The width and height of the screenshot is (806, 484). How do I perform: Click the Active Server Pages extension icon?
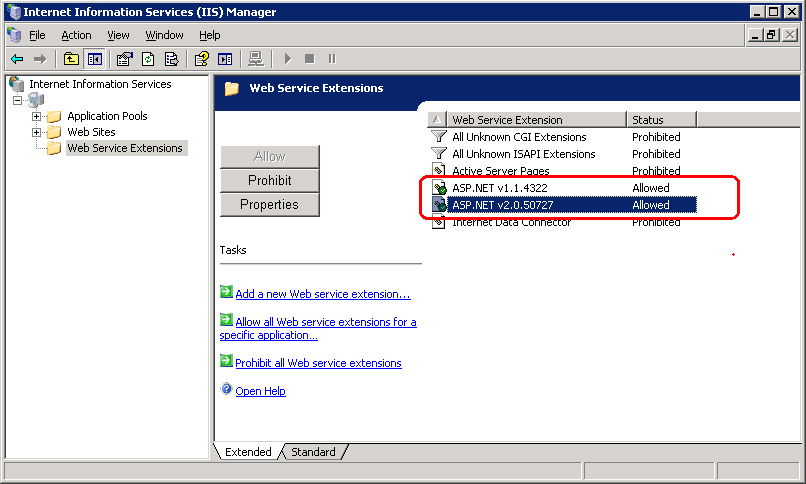438,170
